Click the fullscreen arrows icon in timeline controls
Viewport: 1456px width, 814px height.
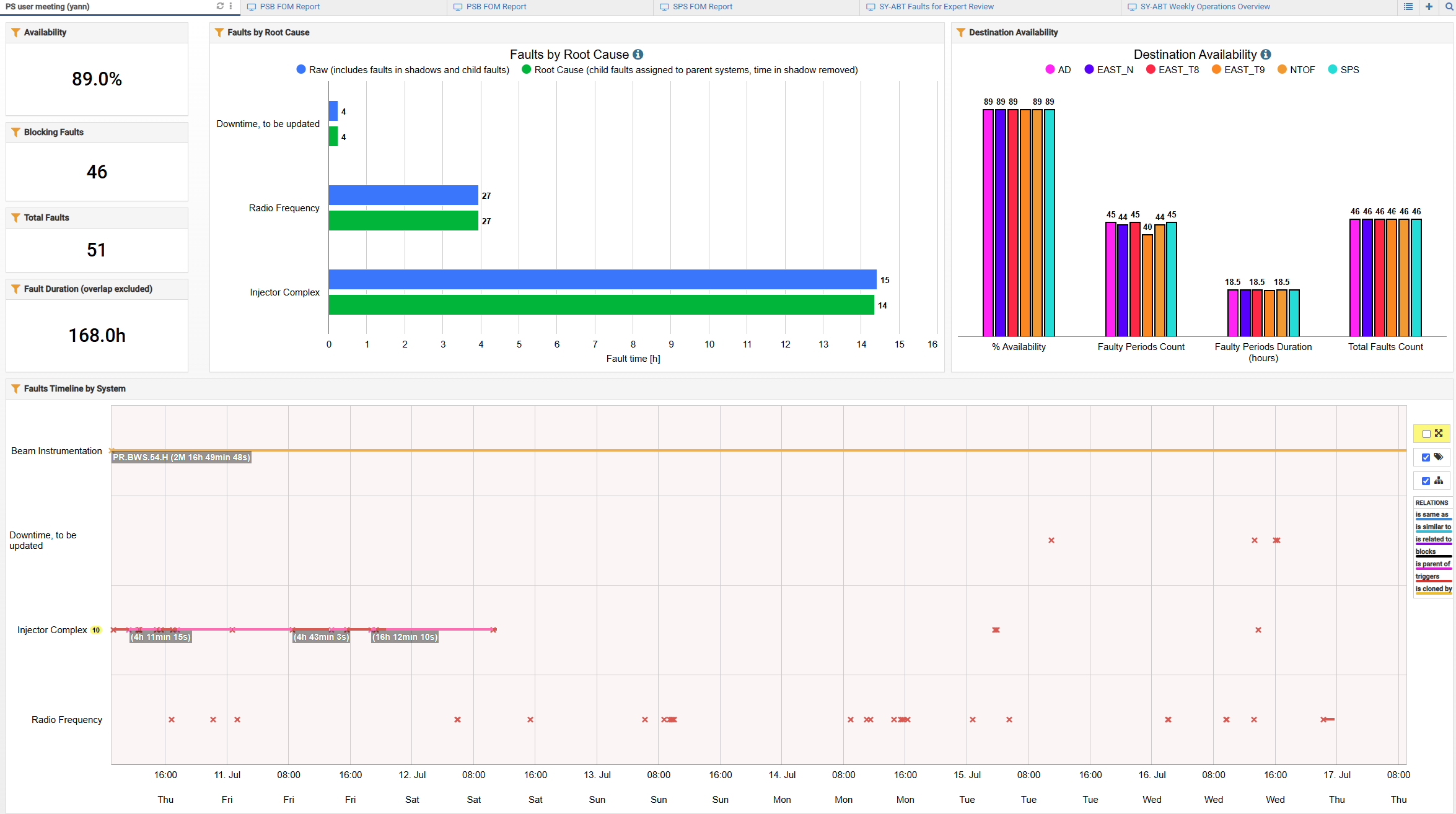point(1439,433)
